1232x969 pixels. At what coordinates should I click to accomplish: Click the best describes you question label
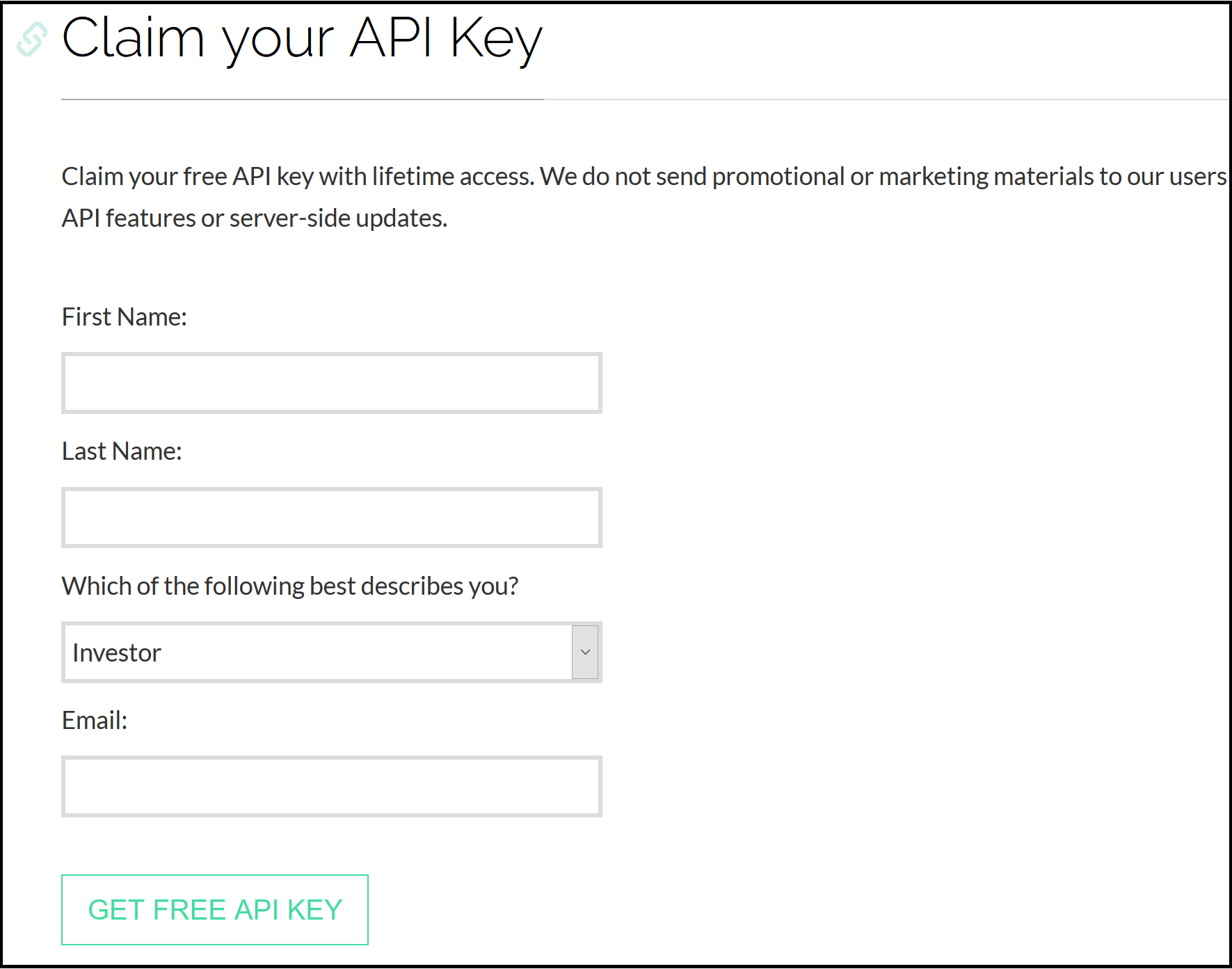point(290,586)
